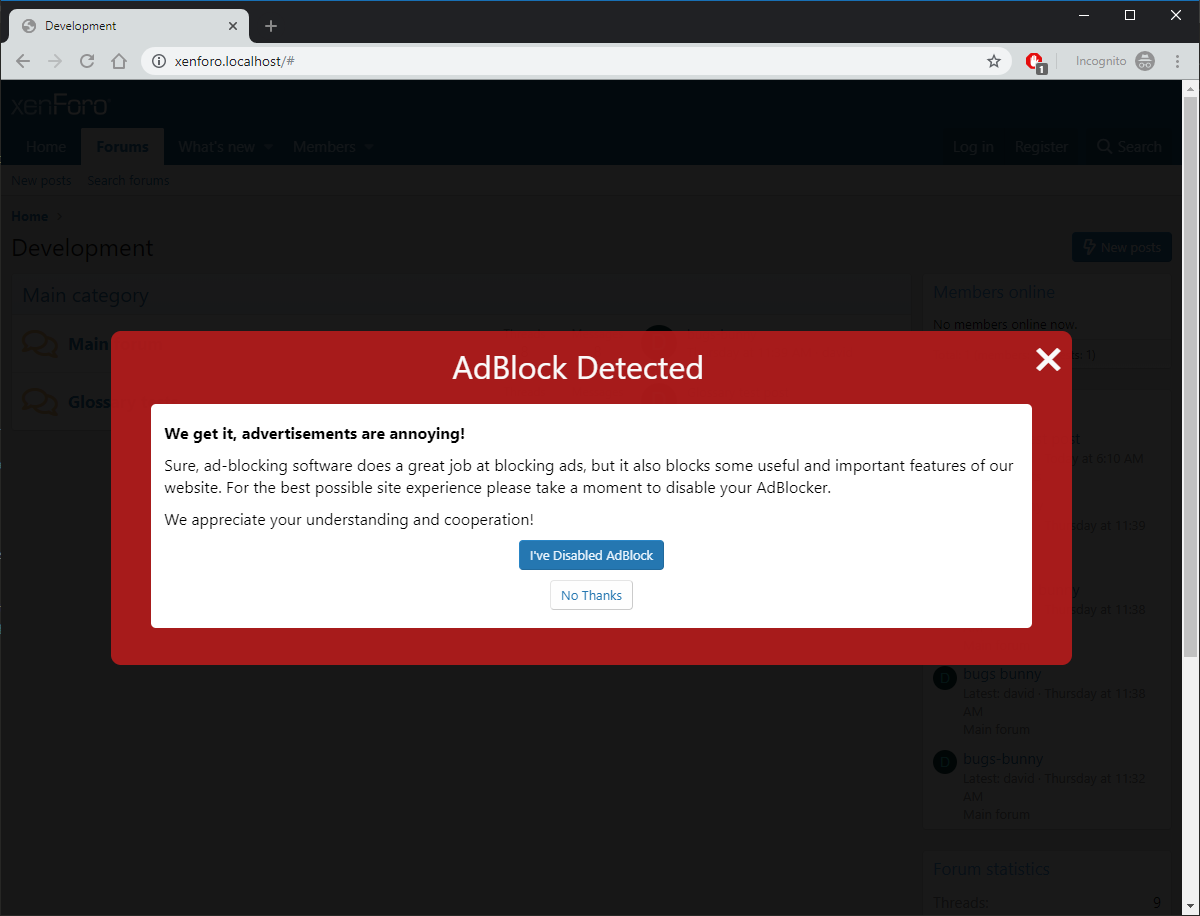Close the AdBlock Detected popup with X
This screenshot has height=916, width=1200.
point(1047,360)
